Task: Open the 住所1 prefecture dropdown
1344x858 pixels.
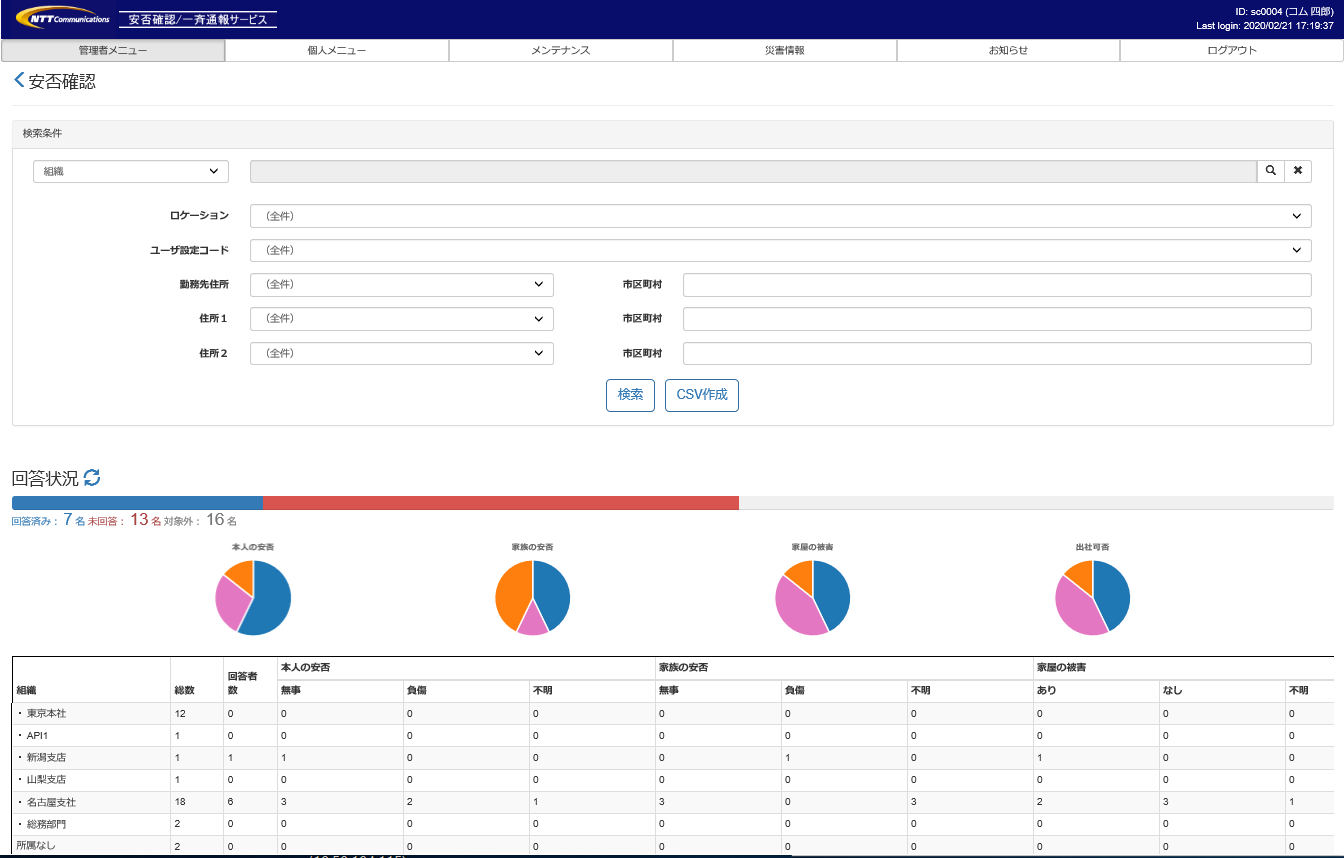Action: click(x=401, y=319)
